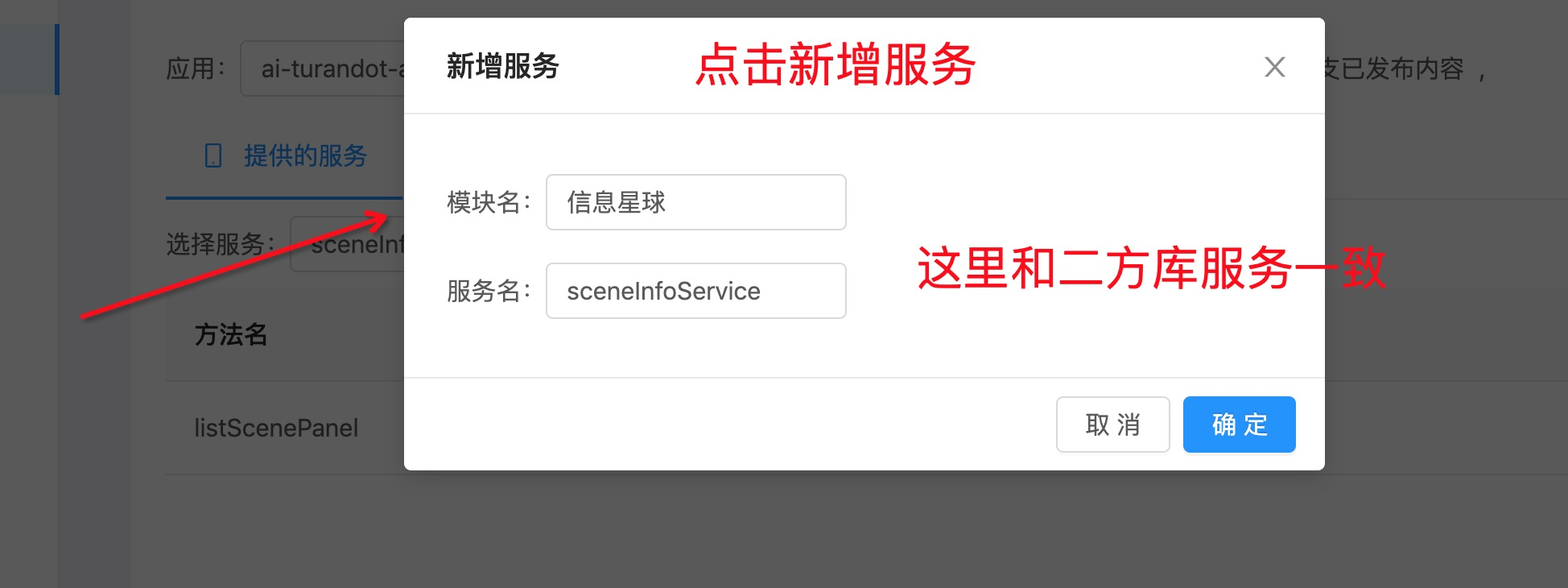The width and height of the screenshot is (1568, 588).
Task: Click the 应用 label text
Action: (196, 68)
